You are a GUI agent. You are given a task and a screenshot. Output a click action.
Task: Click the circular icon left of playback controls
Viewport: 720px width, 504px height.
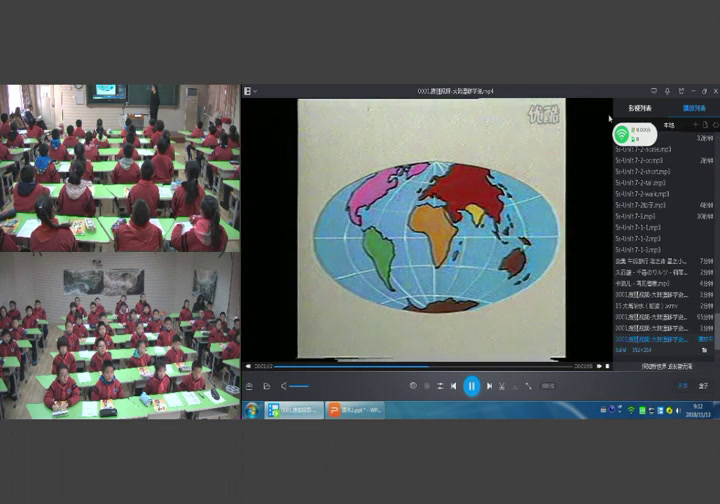(413, 386)
